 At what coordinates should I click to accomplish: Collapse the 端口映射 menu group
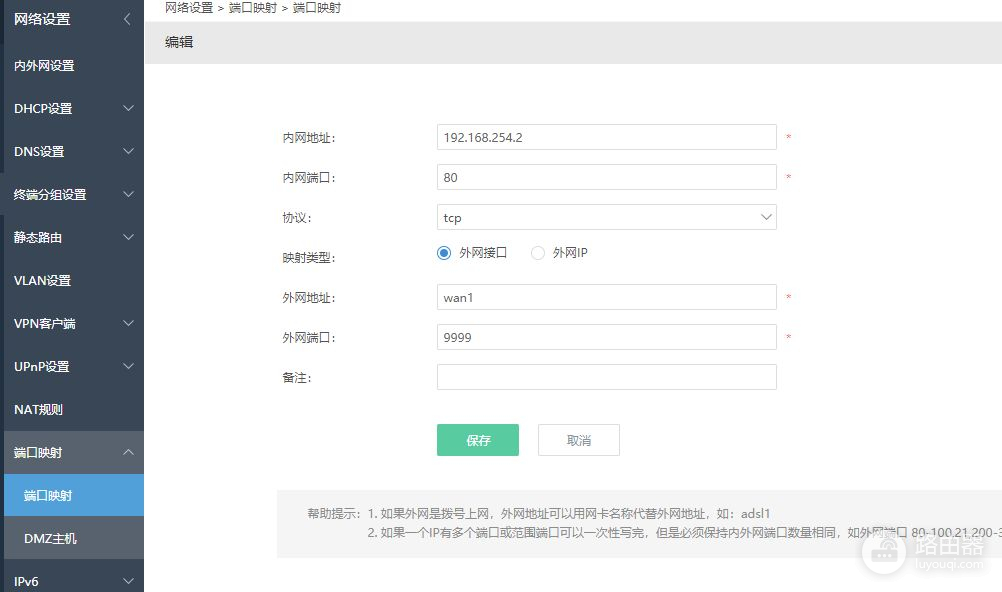[x=128, y=452]
